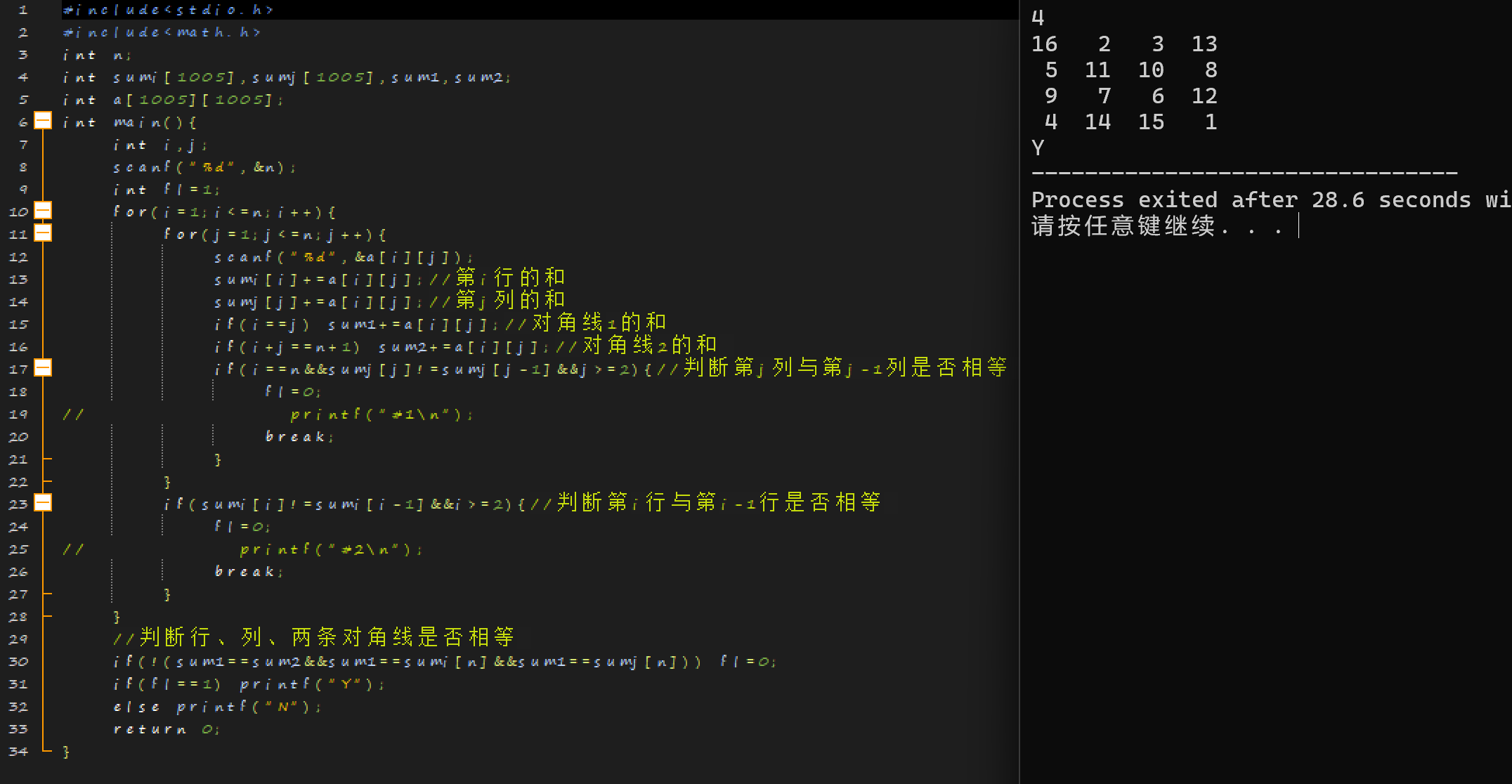Click the 'Y' result in the console output
Image resolution: width=1512 pixels, height=784 pixels.
pyautogui.click(x=1038, y=148)
